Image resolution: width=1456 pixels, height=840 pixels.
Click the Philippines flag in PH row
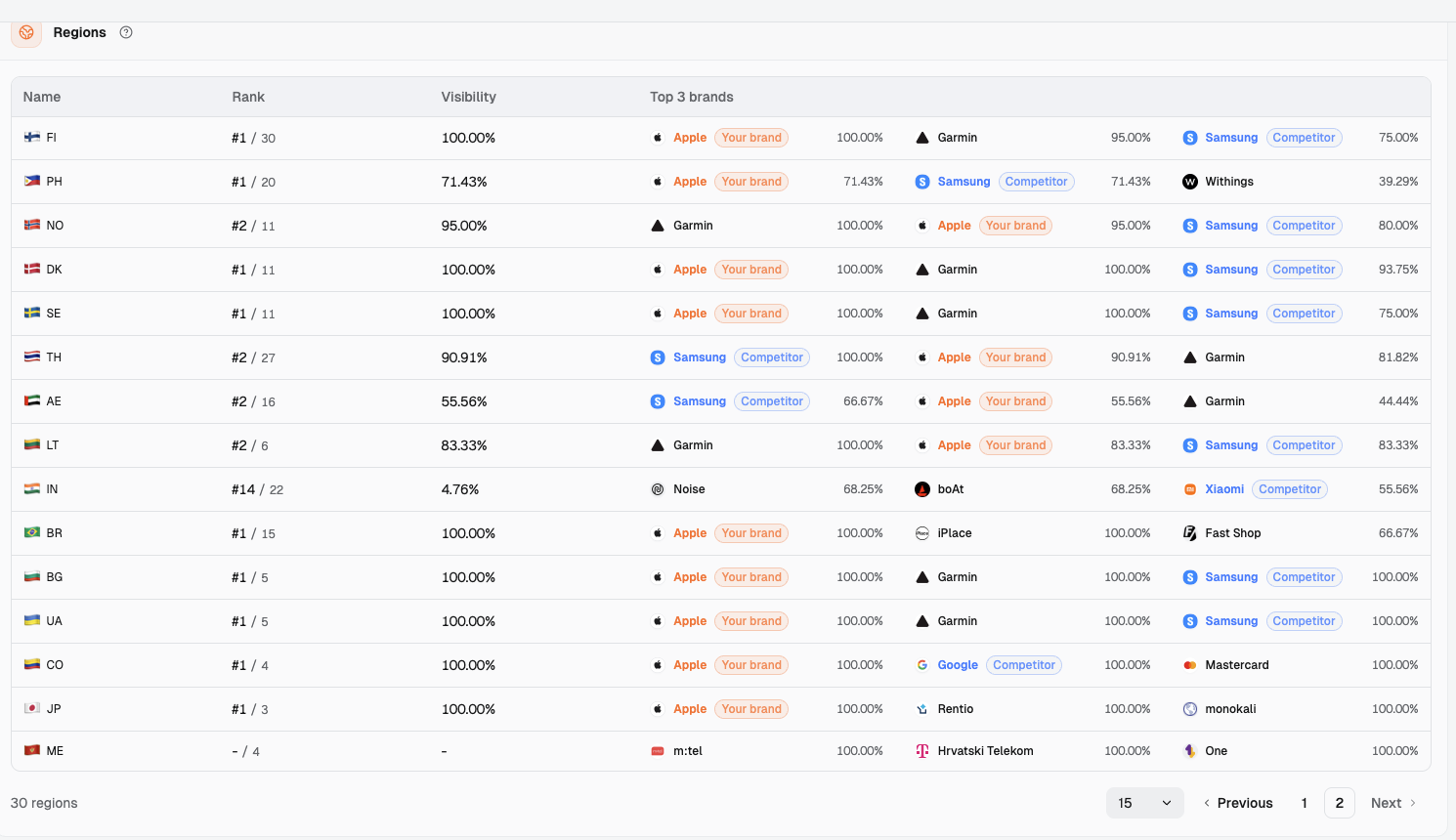click(x=32, y=182)
